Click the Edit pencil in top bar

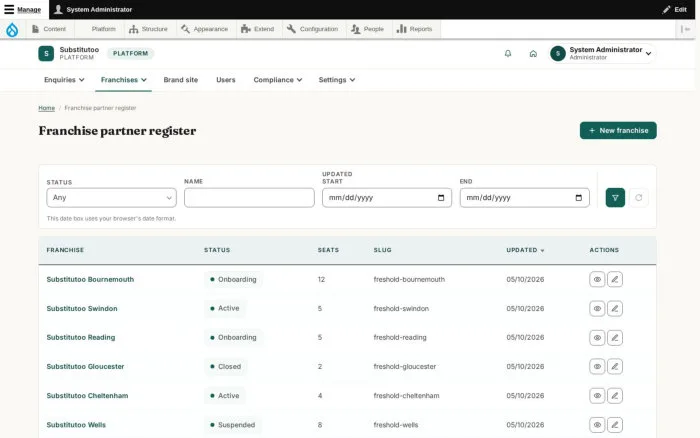pos(675,9)
